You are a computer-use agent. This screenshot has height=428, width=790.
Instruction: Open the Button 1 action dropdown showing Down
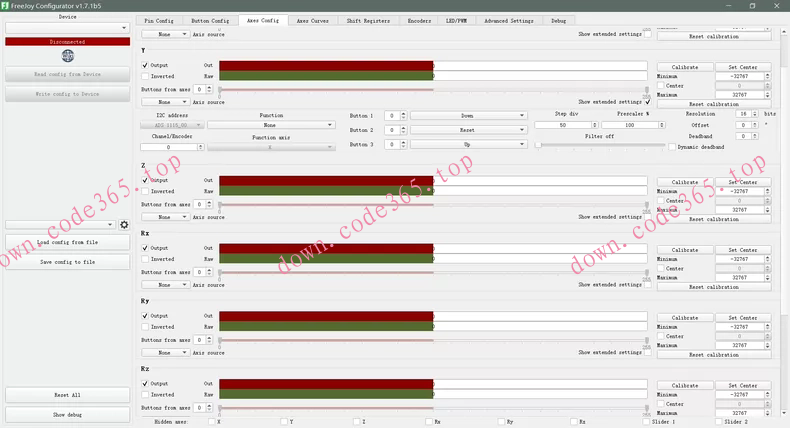point(468,115)
